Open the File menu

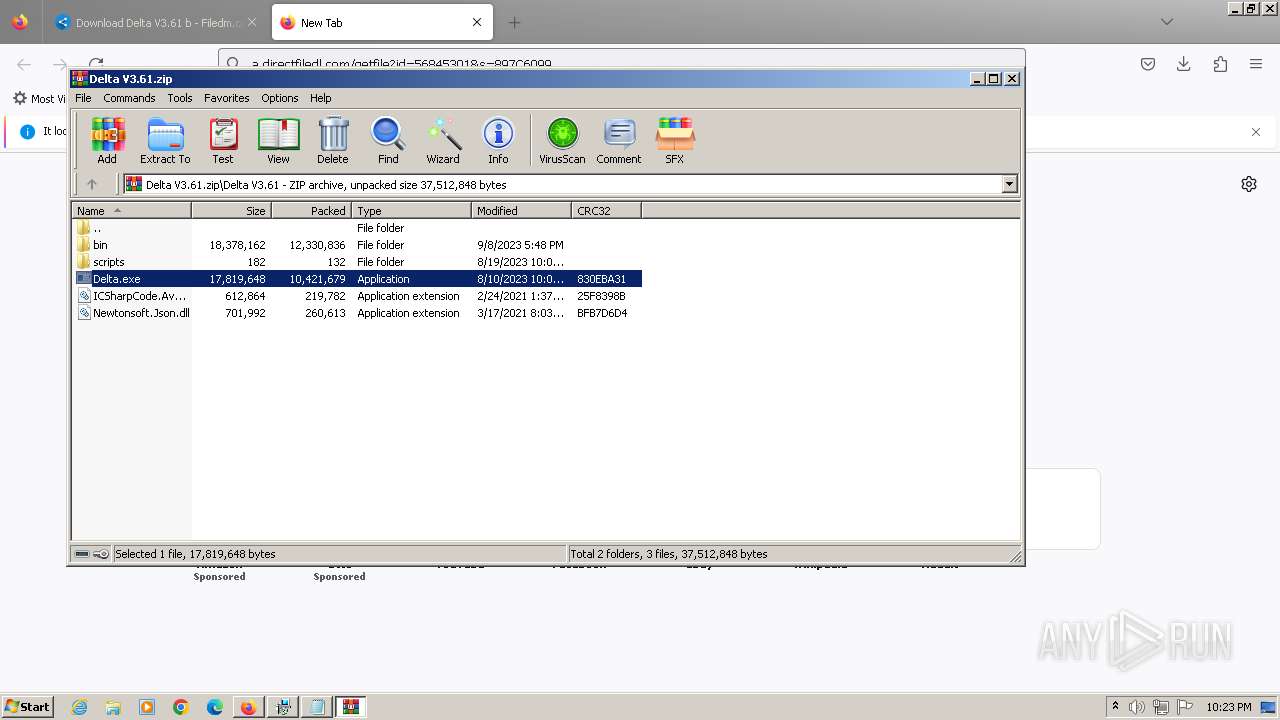pos(83,98)
